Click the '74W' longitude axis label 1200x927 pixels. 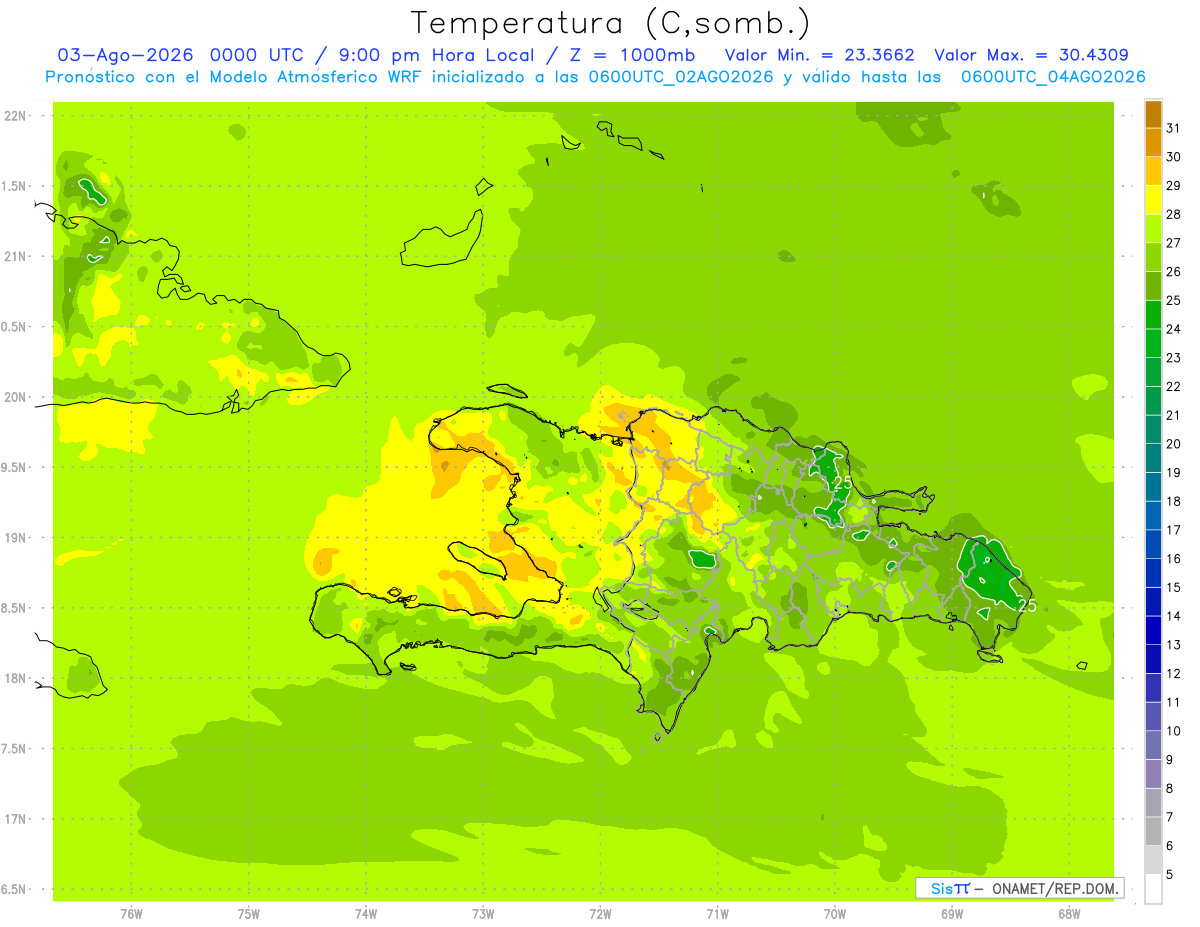(x=365, y=914)
